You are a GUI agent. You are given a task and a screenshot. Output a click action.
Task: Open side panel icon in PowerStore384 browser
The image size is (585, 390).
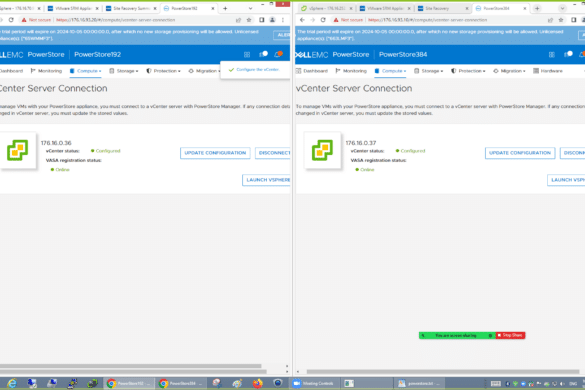573,20
